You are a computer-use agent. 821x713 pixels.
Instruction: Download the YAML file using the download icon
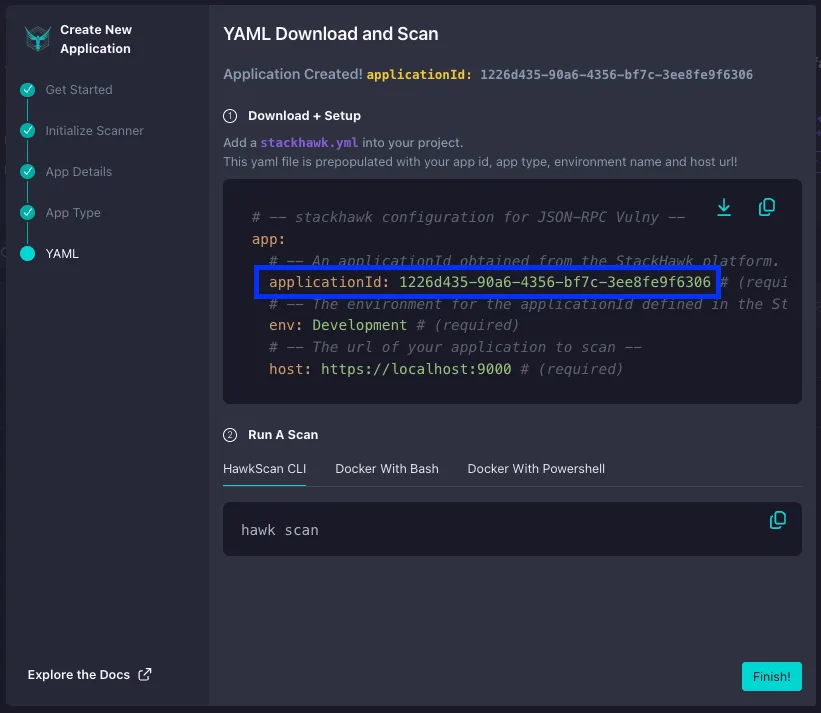click(x=724, y=207)
